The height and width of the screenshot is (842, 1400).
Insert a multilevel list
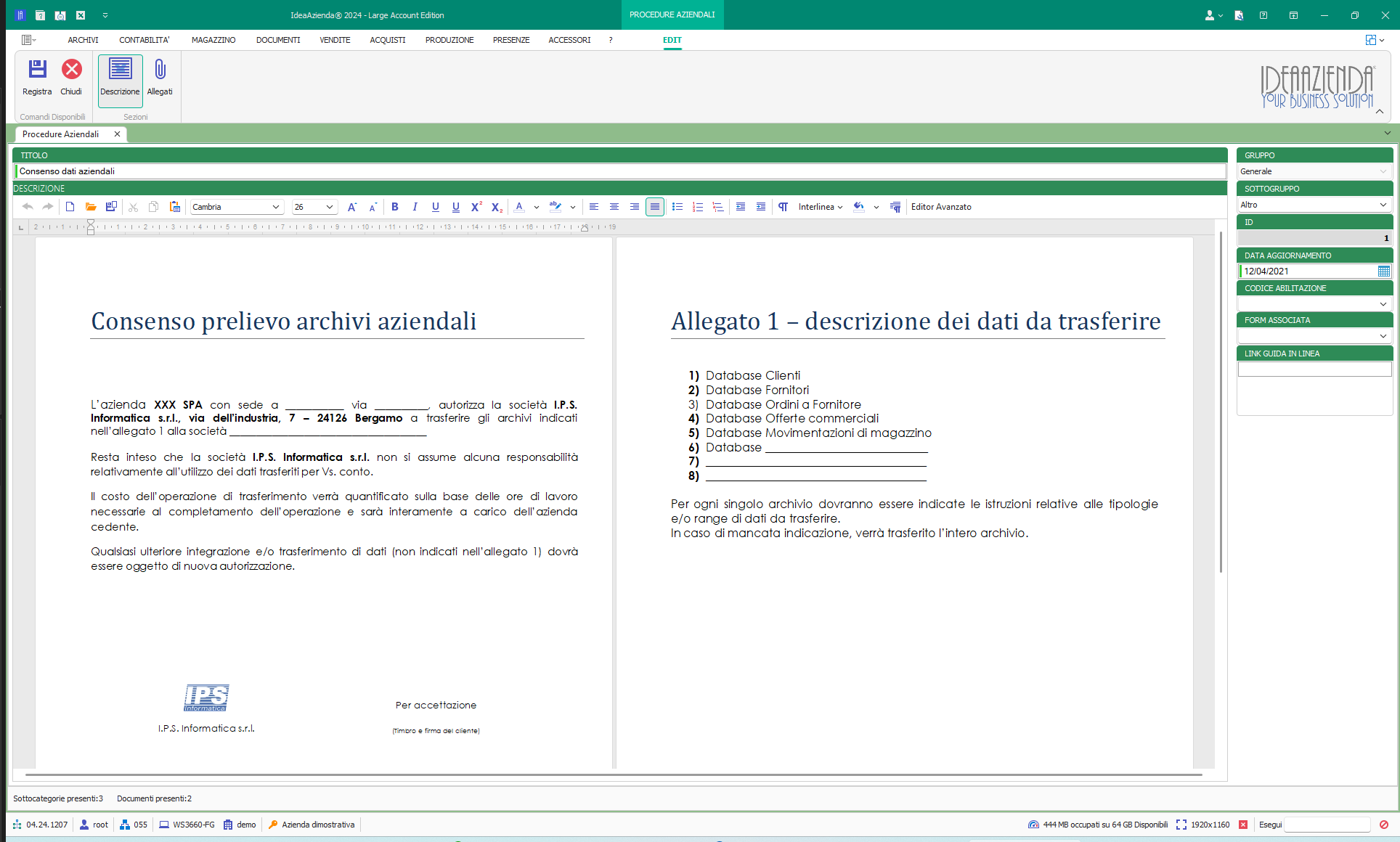point(718,207)
